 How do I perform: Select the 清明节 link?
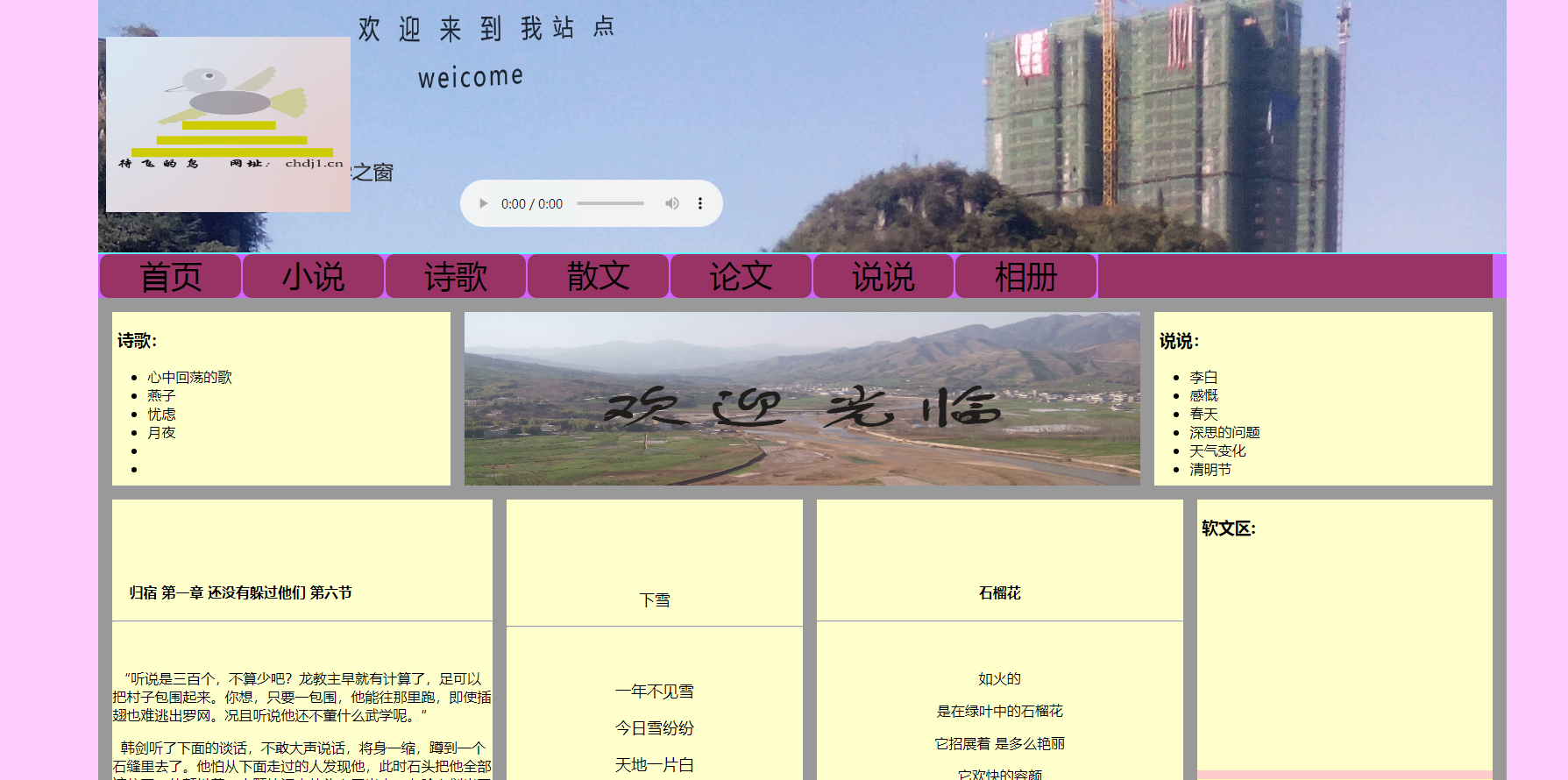pos(1210,469)
